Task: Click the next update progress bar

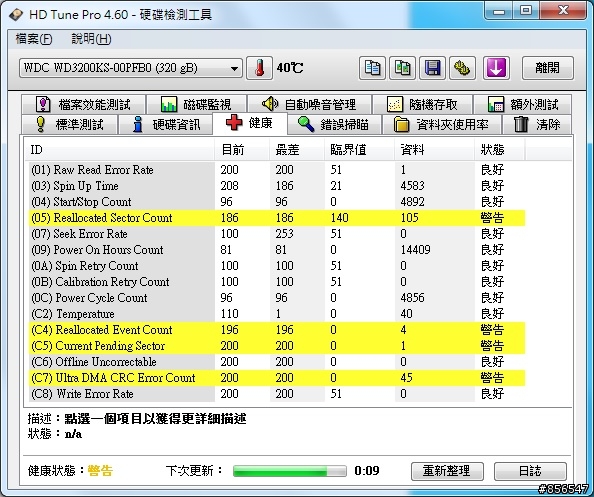Action: pos(290,471)
